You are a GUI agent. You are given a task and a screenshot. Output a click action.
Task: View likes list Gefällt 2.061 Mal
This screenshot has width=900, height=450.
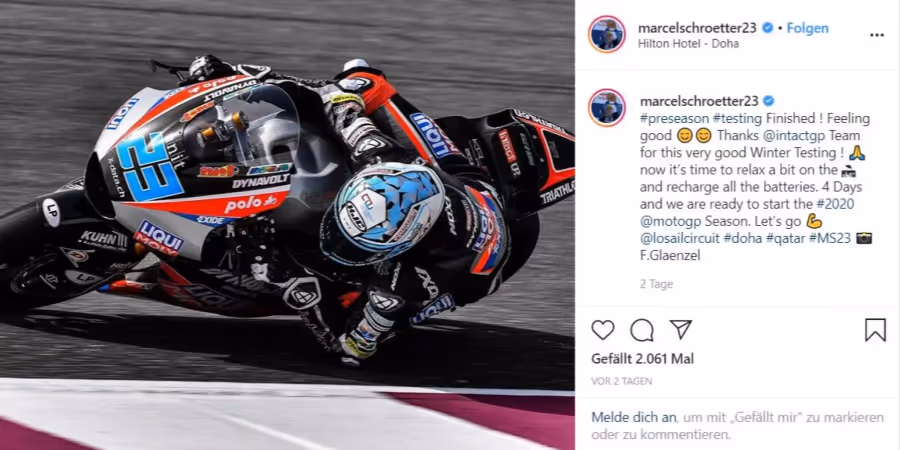(x=642, y=359)
